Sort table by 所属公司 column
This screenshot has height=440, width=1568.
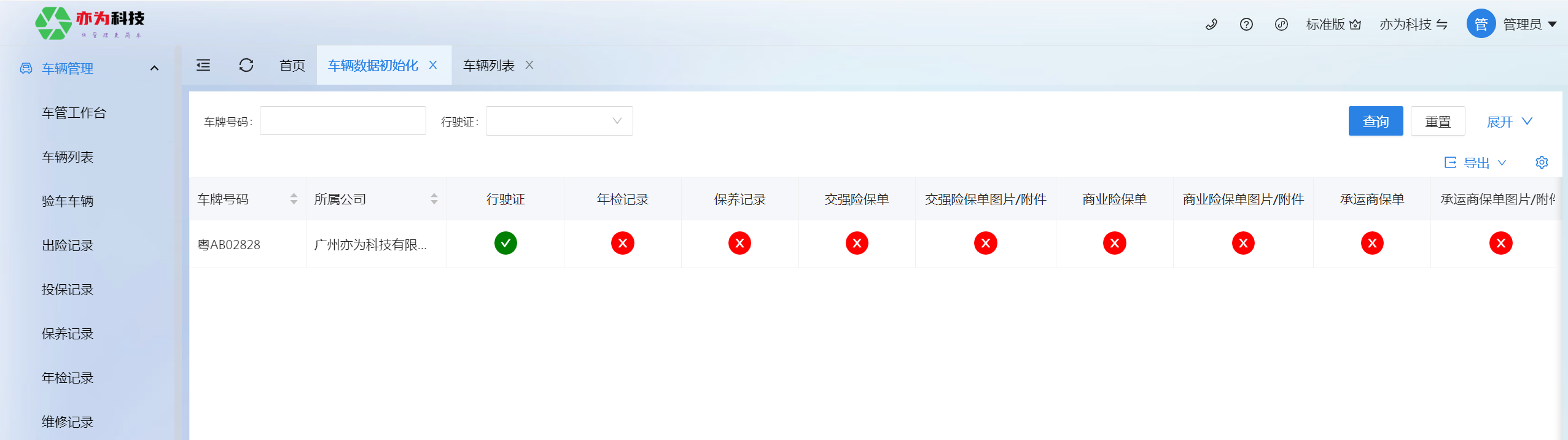coord(434,199)
